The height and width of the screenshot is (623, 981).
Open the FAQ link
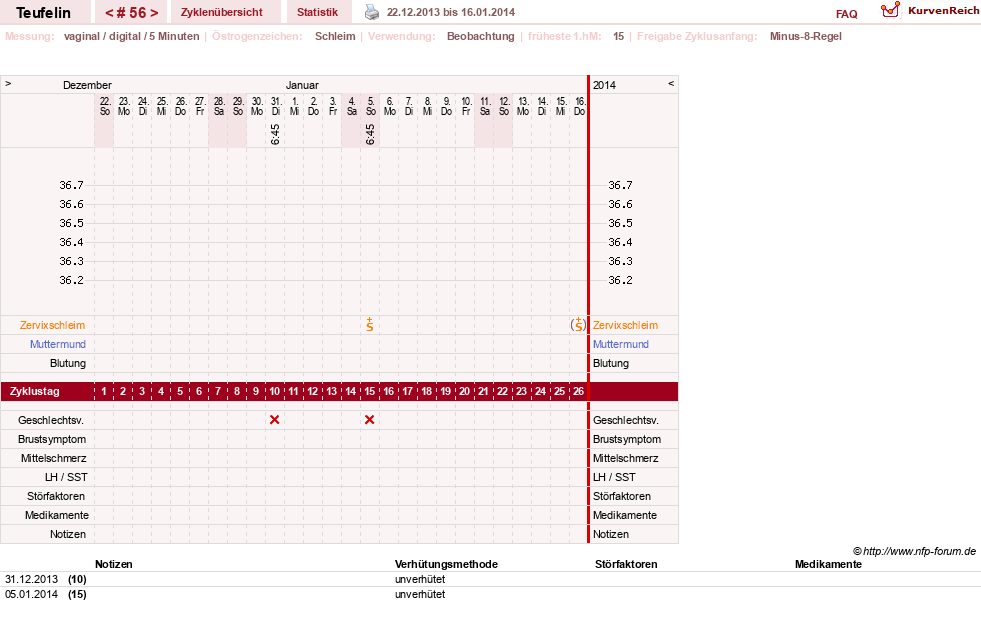click(846, 14)
